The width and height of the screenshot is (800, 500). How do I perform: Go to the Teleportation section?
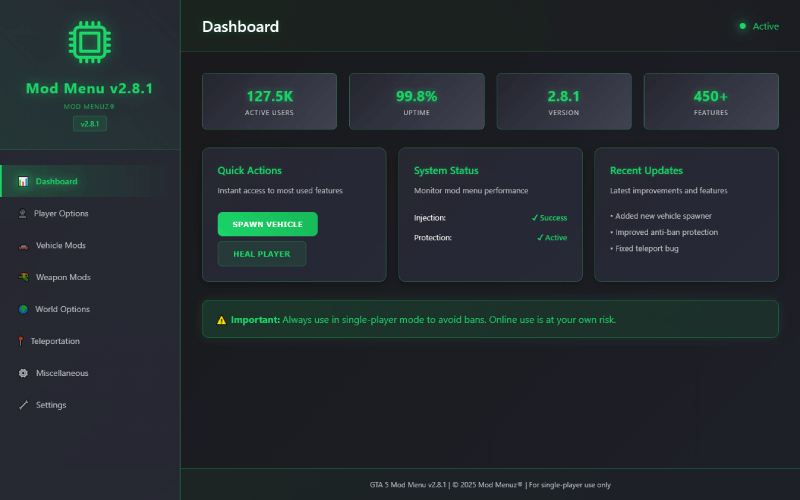pyautogui.click(x=55, y=341)
